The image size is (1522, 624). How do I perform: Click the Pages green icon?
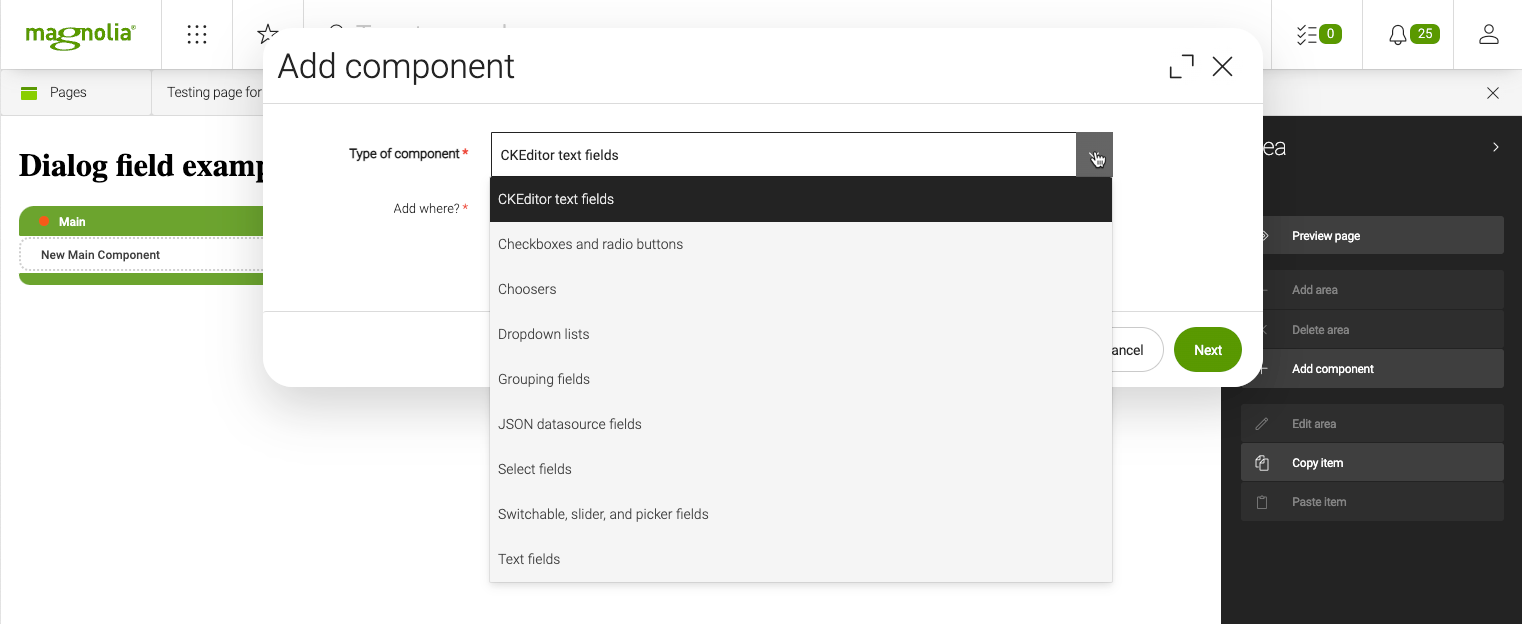click(29, 93)
